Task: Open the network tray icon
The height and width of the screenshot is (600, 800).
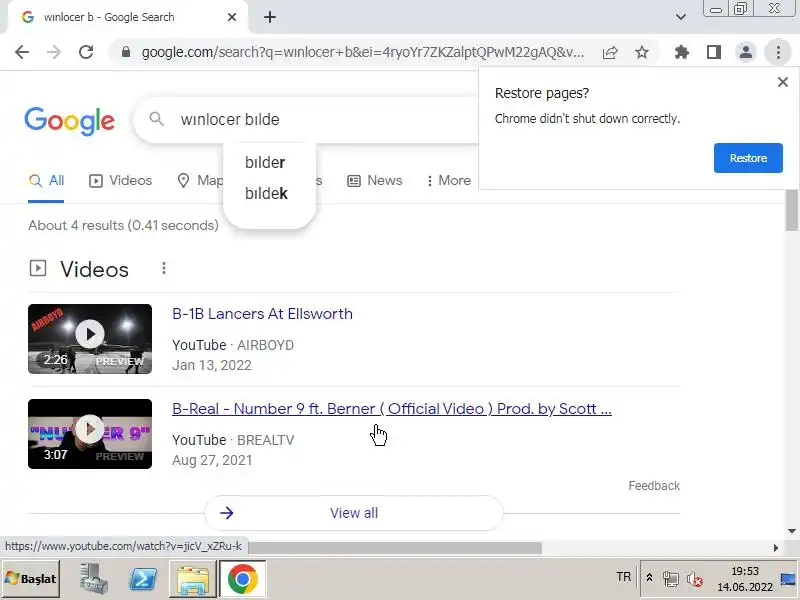Action: tap(670, 579)
